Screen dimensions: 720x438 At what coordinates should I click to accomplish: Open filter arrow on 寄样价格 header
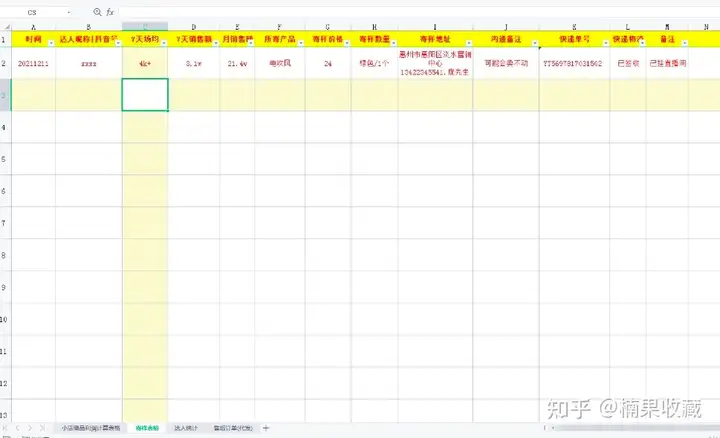(x=347, y=43)
